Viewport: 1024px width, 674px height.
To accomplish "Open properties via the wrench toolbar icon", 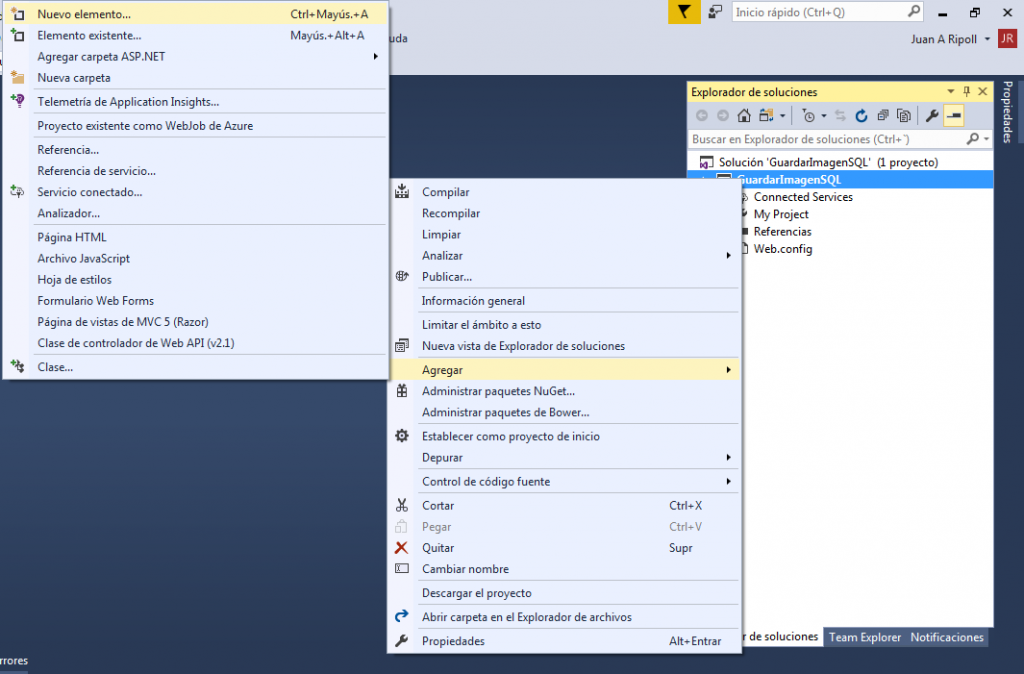I will [x=932, y=116].
